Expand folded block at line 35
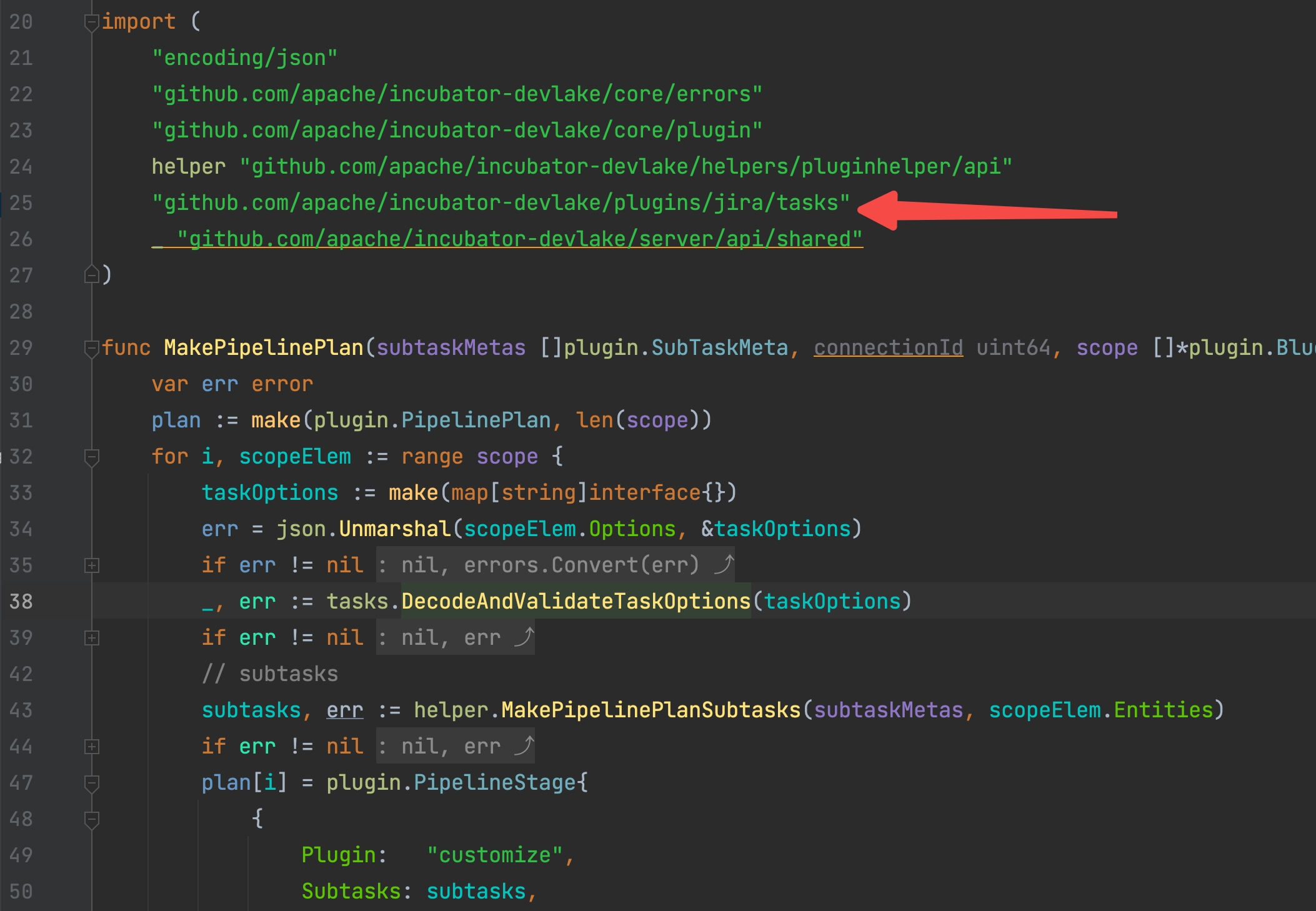 (x=91, y=565)
